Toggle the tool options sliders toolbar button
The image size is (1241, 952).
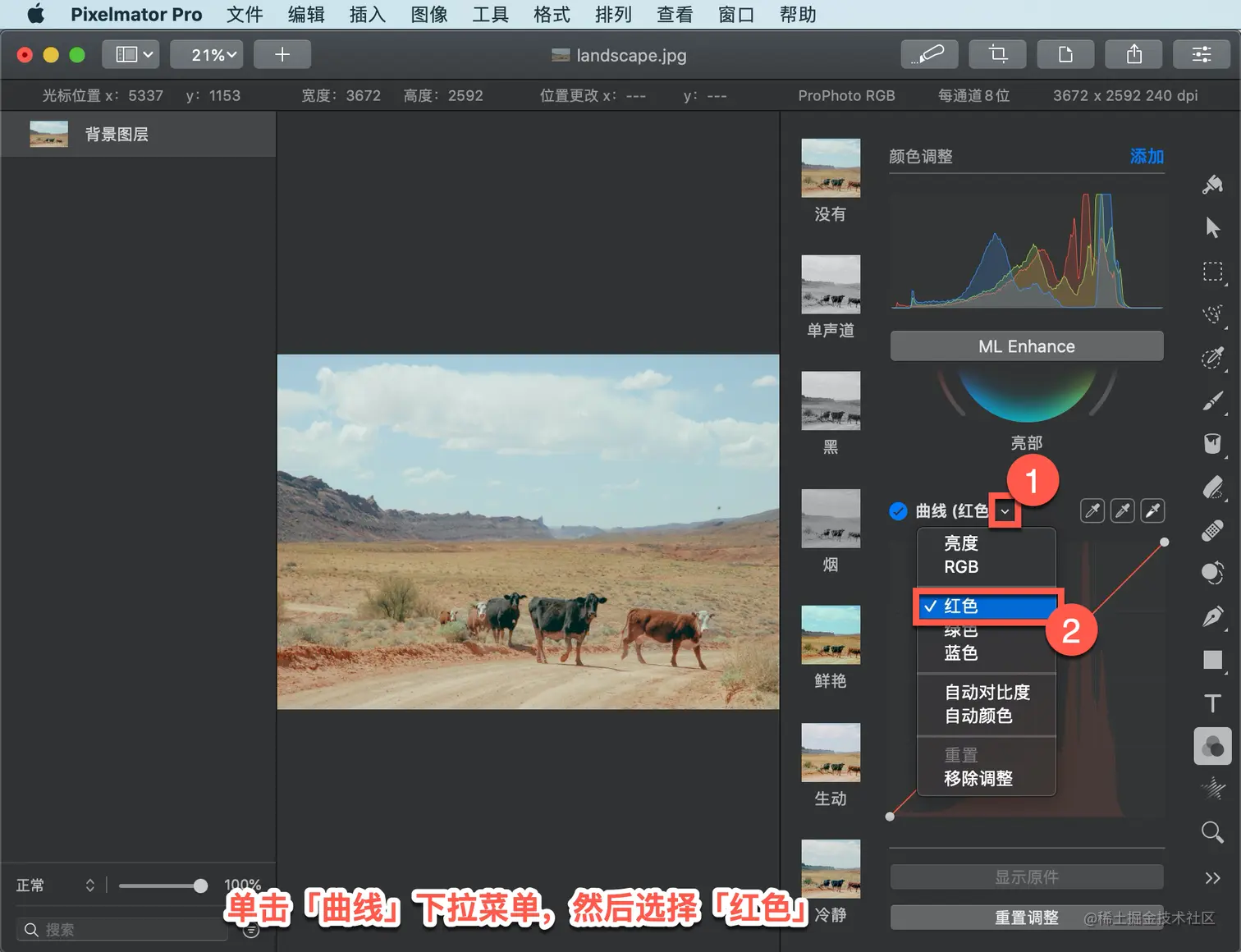[1202, 54]
